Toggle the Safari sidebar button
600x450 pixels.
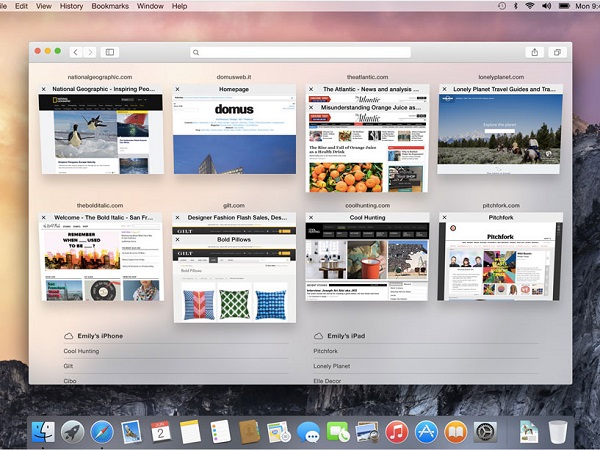click(110, 52)
